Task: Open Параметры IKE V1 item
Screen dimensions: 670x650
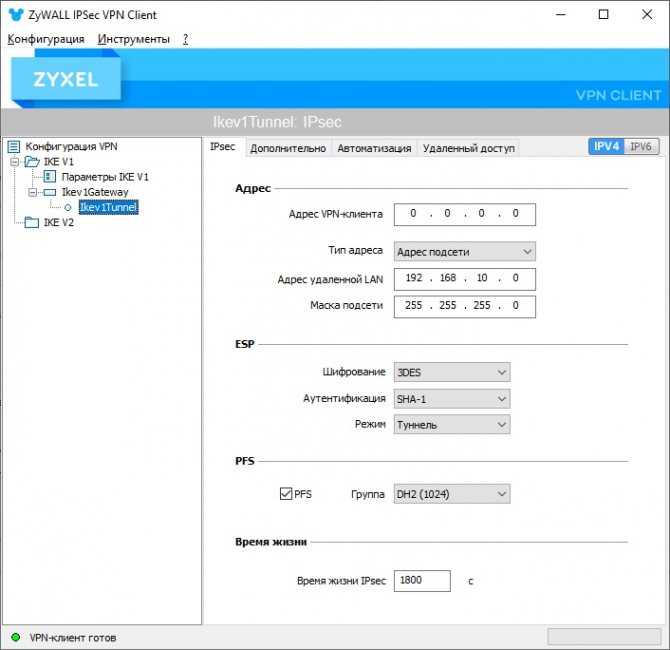Action: coord(105,177)
